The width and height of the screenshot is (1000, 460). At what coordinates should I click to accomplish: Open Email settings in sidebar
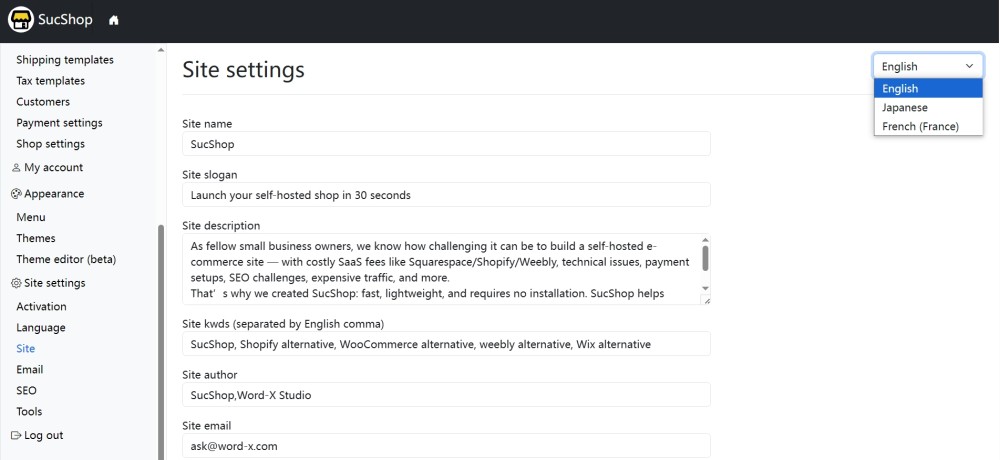tap(30, 370)
